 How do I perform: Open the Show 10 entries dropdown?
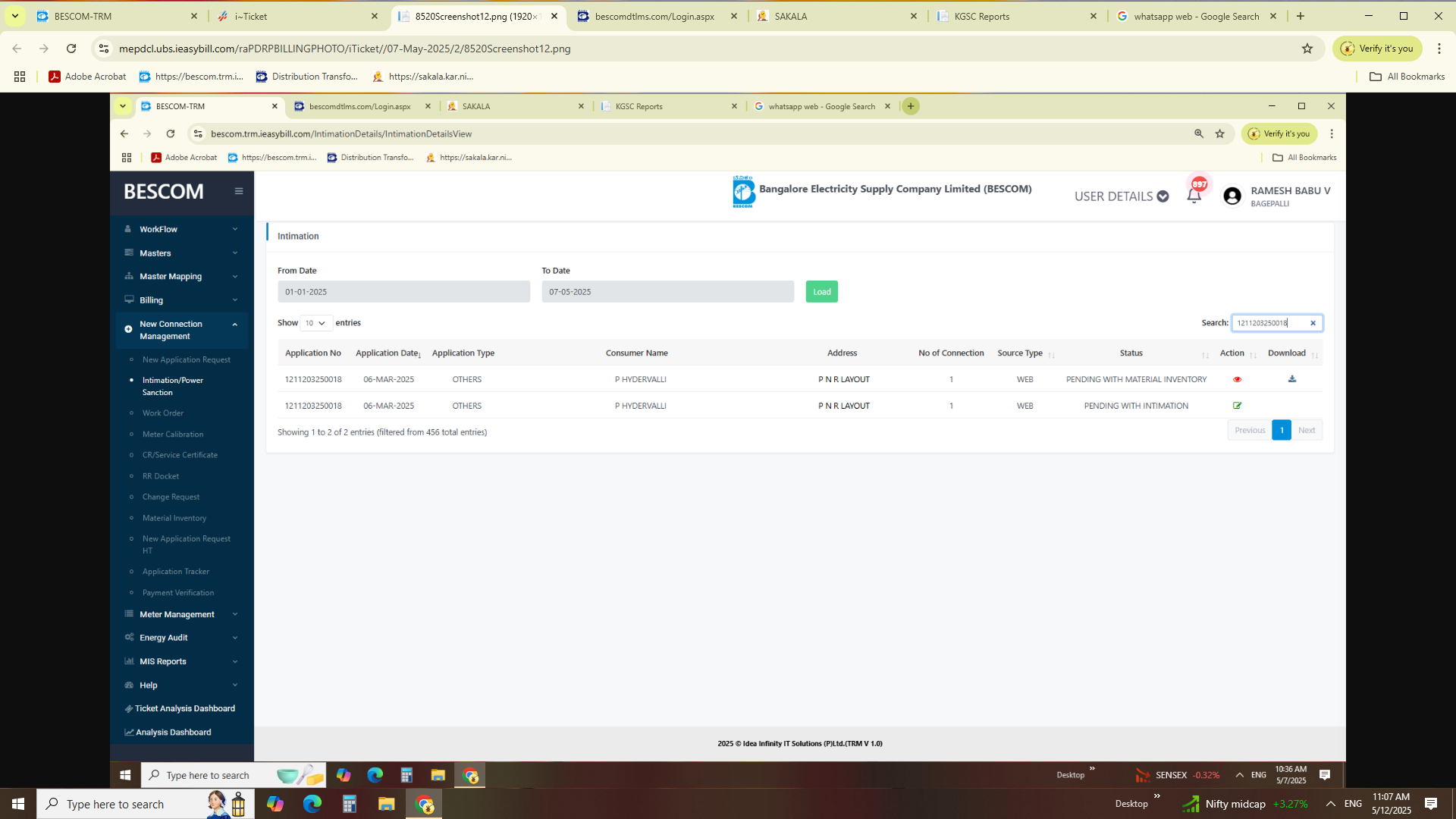316,323
